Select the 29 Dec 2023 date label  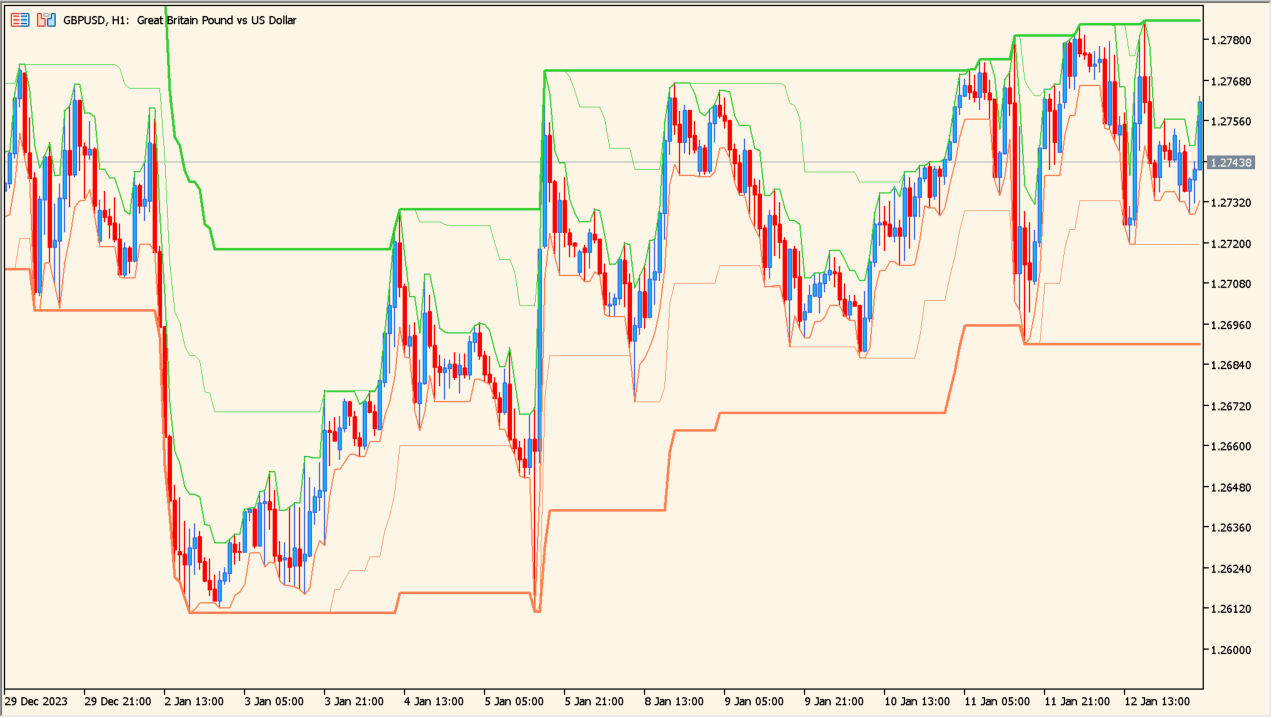(35, 700)
